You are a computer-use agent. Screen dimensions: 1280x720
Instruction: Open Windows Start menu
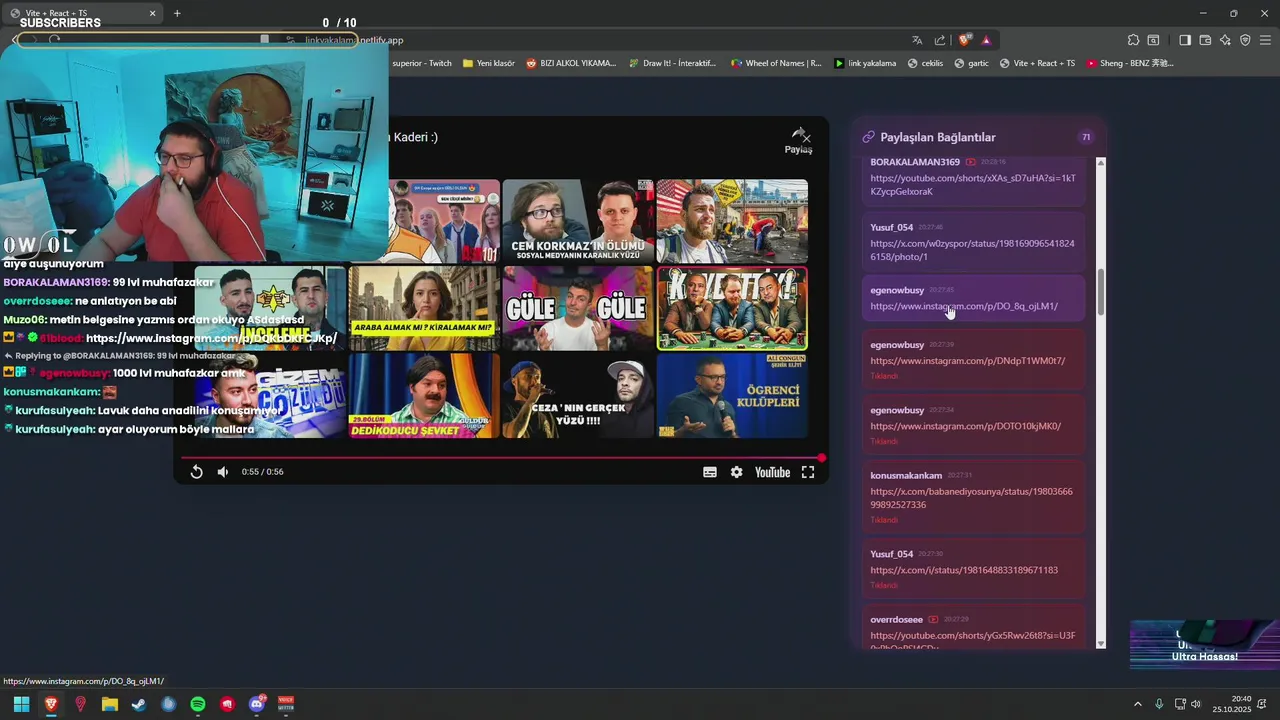coord(21,704)
